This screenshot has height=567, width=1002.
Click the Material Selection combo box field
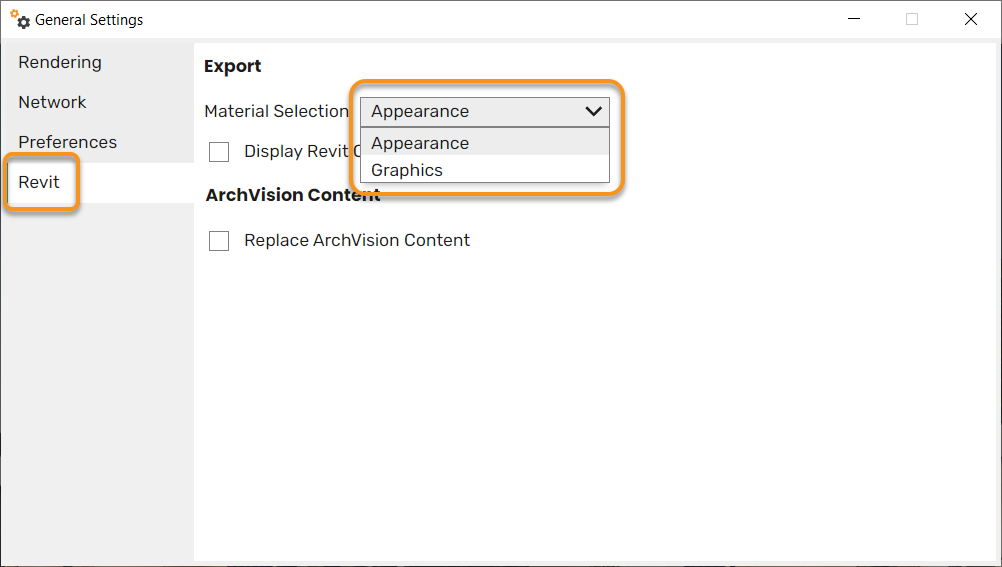(x=485, y=112)
